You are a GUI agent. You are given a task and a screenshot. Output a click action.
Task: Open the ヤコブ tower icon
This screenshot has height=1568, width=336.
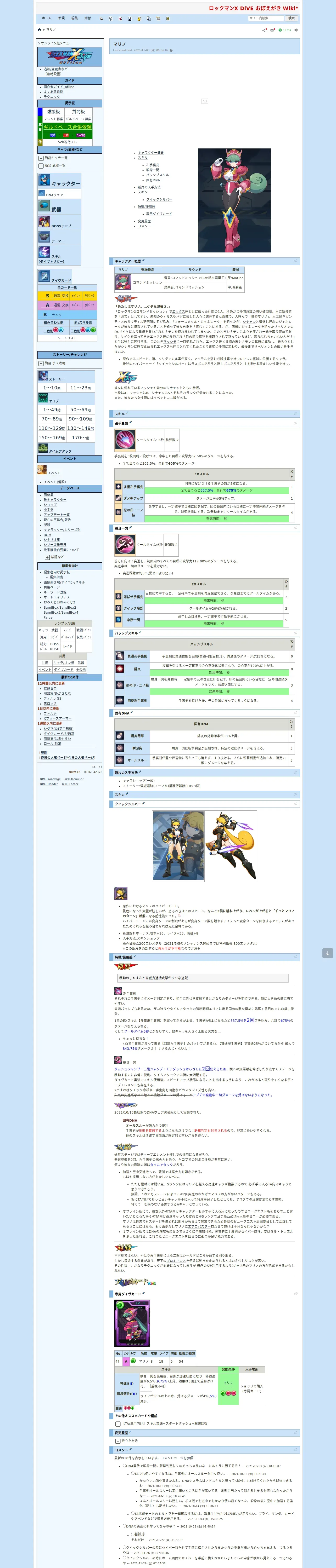[43, 398]
